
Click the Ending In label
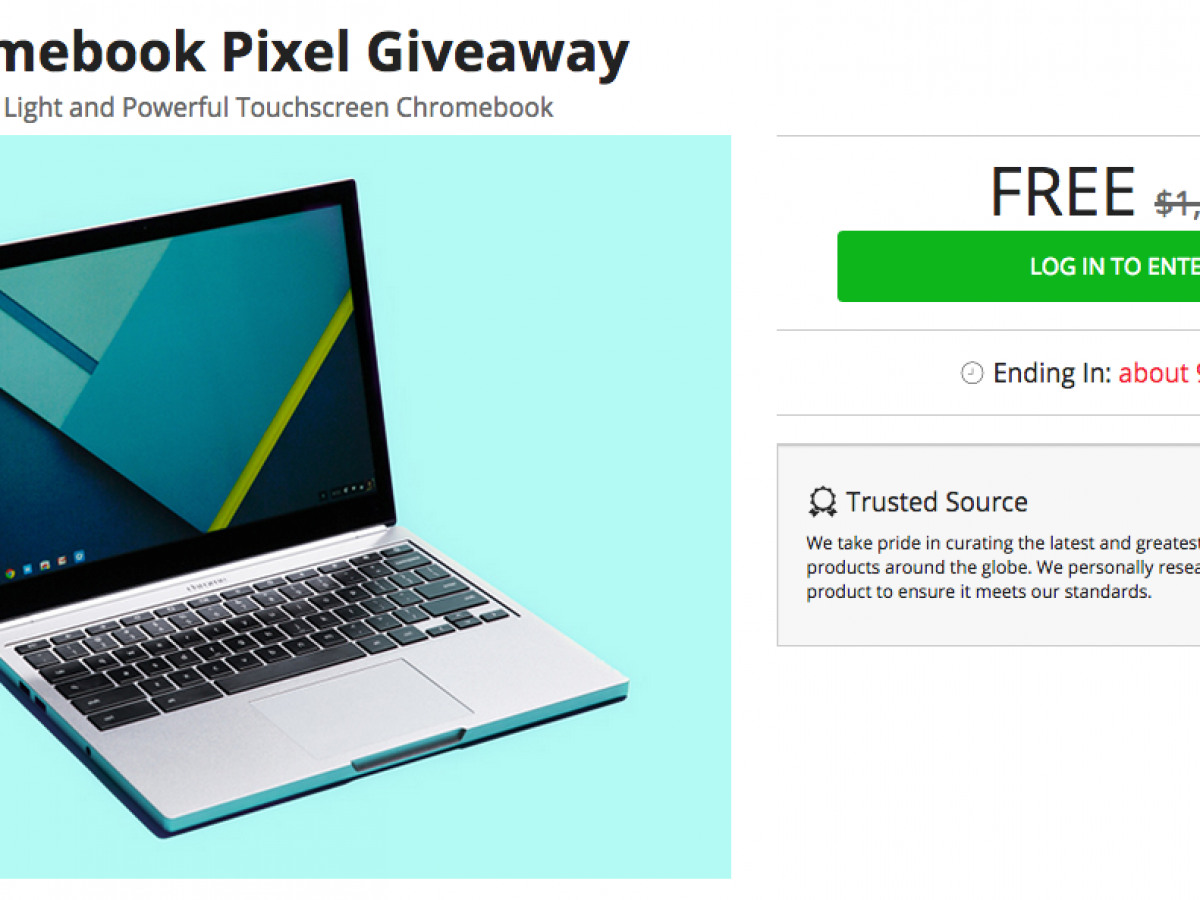(1051, 373)
